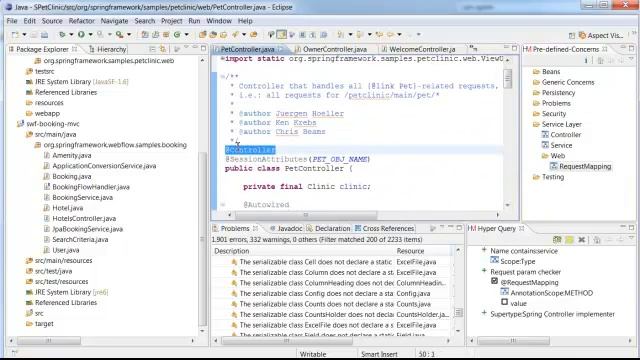Collapse all in Package Explorer
640x360 pixels.
152,49
